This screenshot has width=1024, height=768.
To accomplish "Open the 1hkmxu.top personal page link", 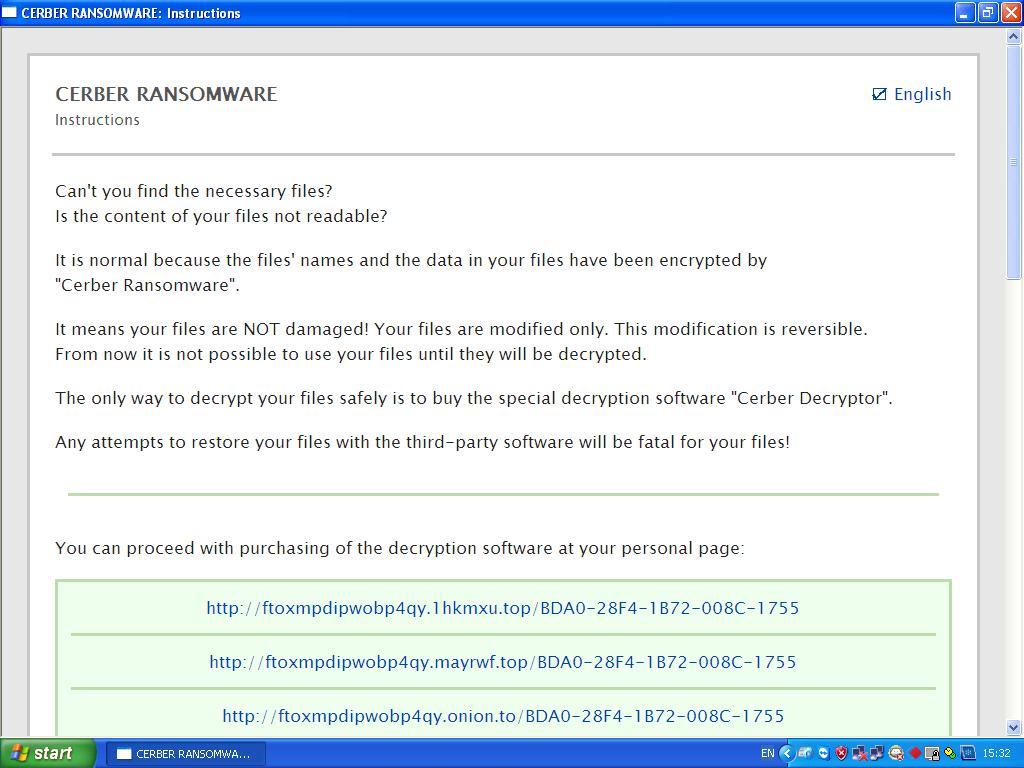I will coord(502,608).
